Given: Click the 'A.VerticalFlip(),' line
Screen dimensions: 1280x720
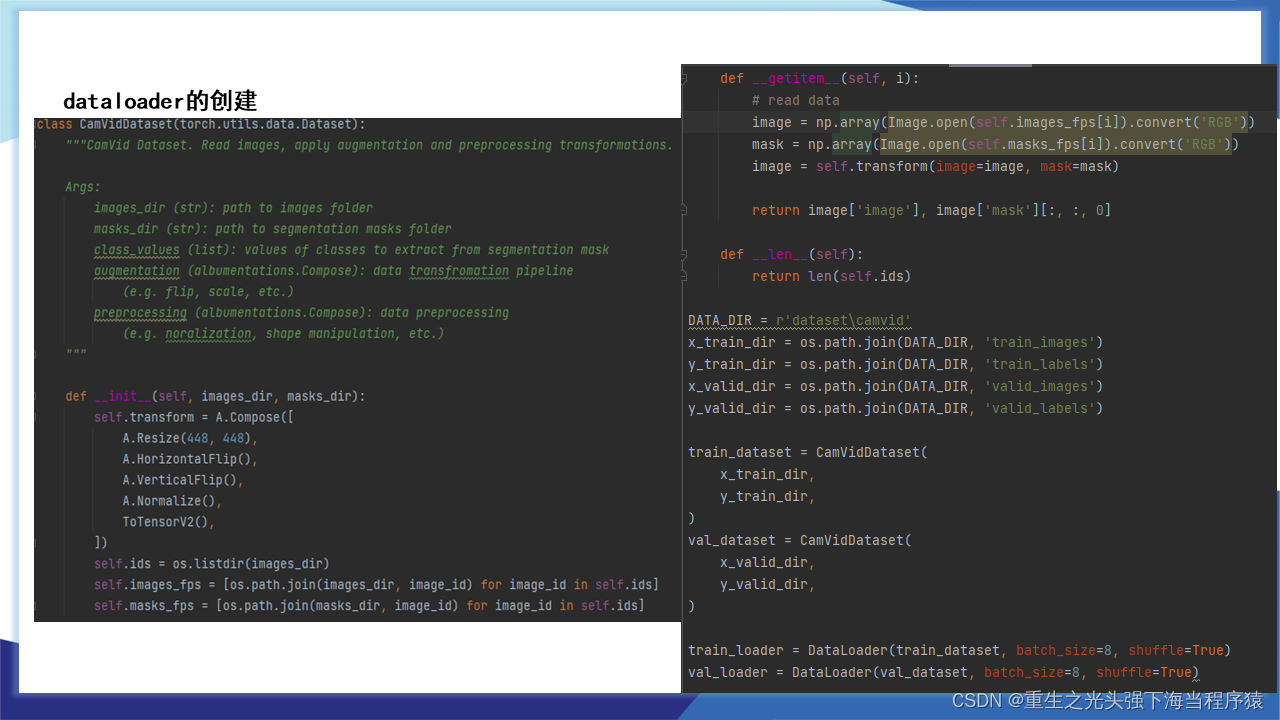Looking at the screenshot, I should click(x=183, y=480).
